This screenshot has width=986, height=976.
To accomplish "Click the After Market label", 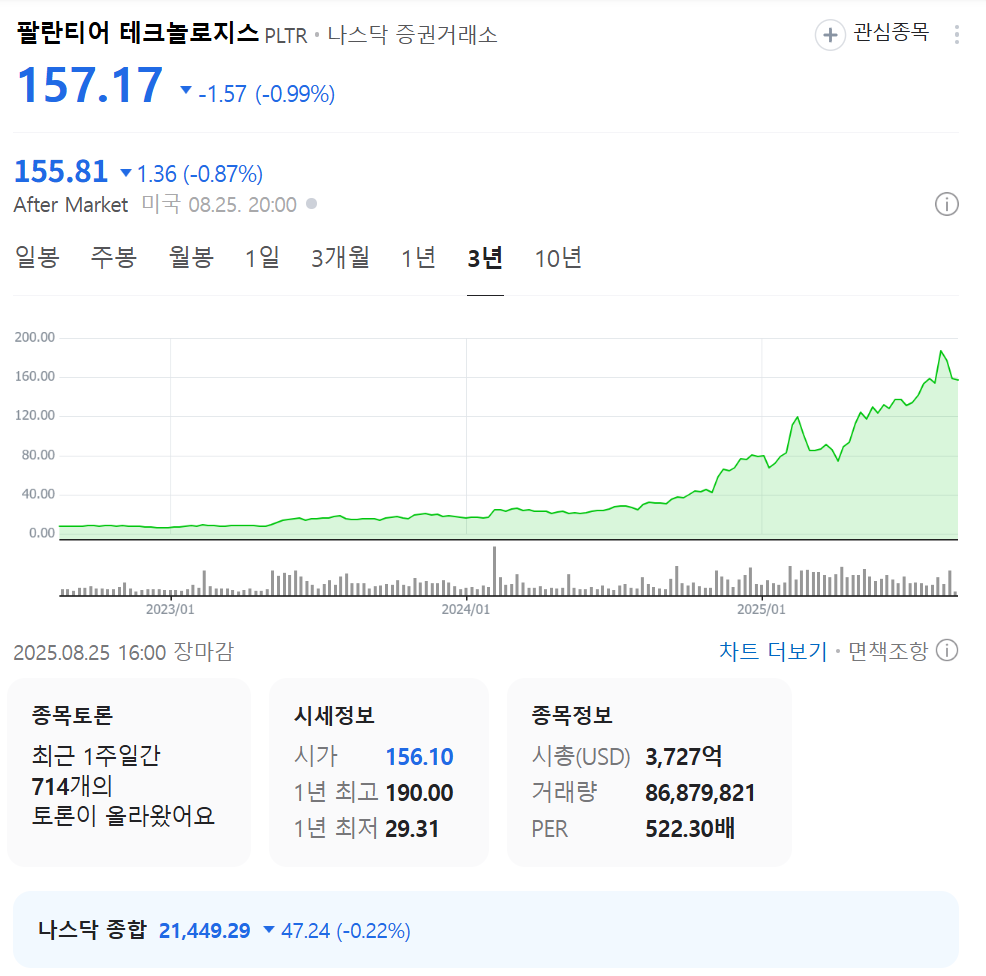I will point(70,204).
